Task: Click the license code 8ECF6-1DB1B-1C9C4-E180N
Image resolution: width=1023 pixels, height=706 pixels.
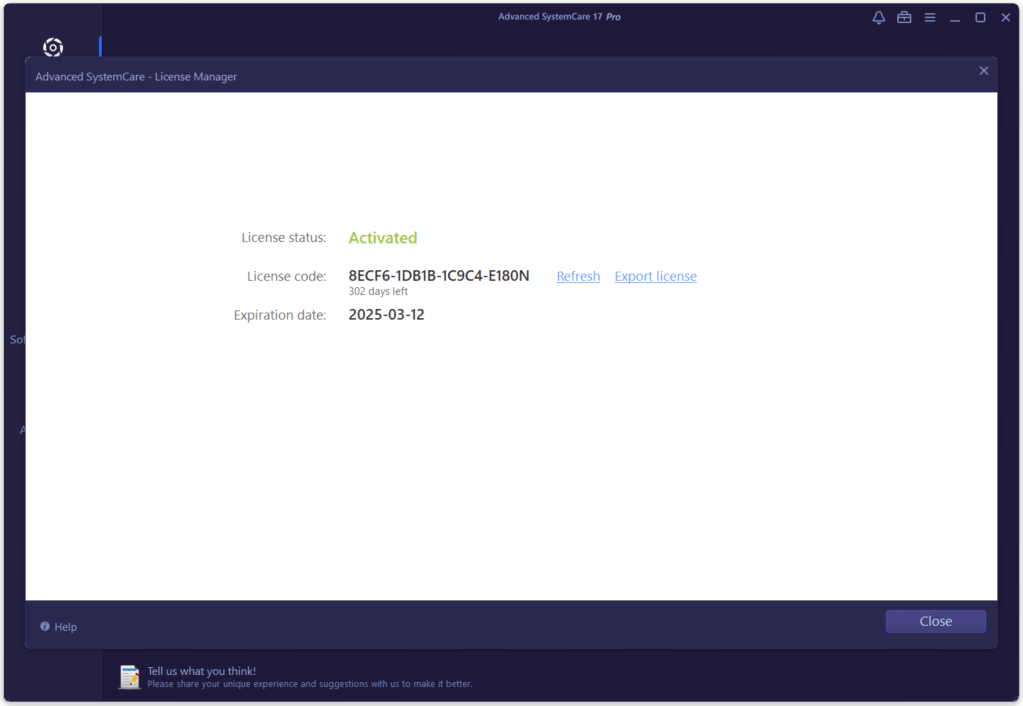Action: pos(439,276)
